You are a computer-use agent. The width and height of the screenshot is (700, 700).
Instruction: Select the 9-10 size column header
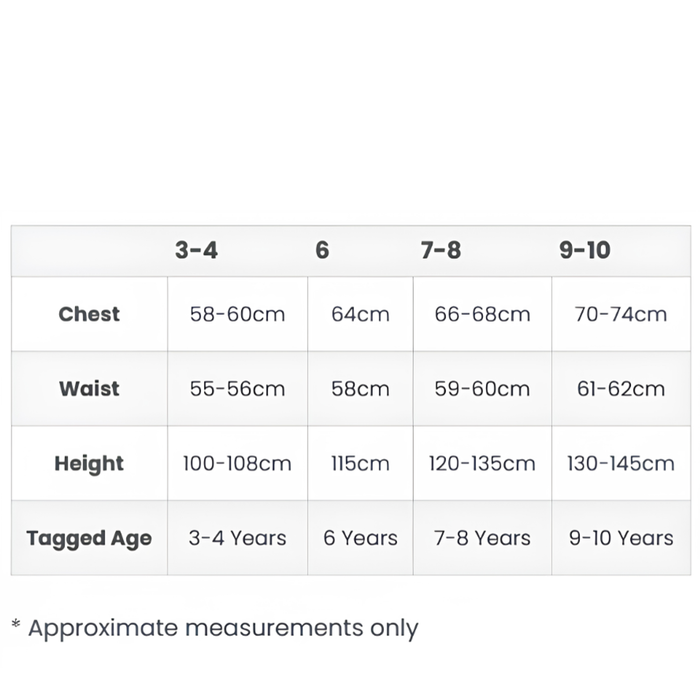pos(585,250)
